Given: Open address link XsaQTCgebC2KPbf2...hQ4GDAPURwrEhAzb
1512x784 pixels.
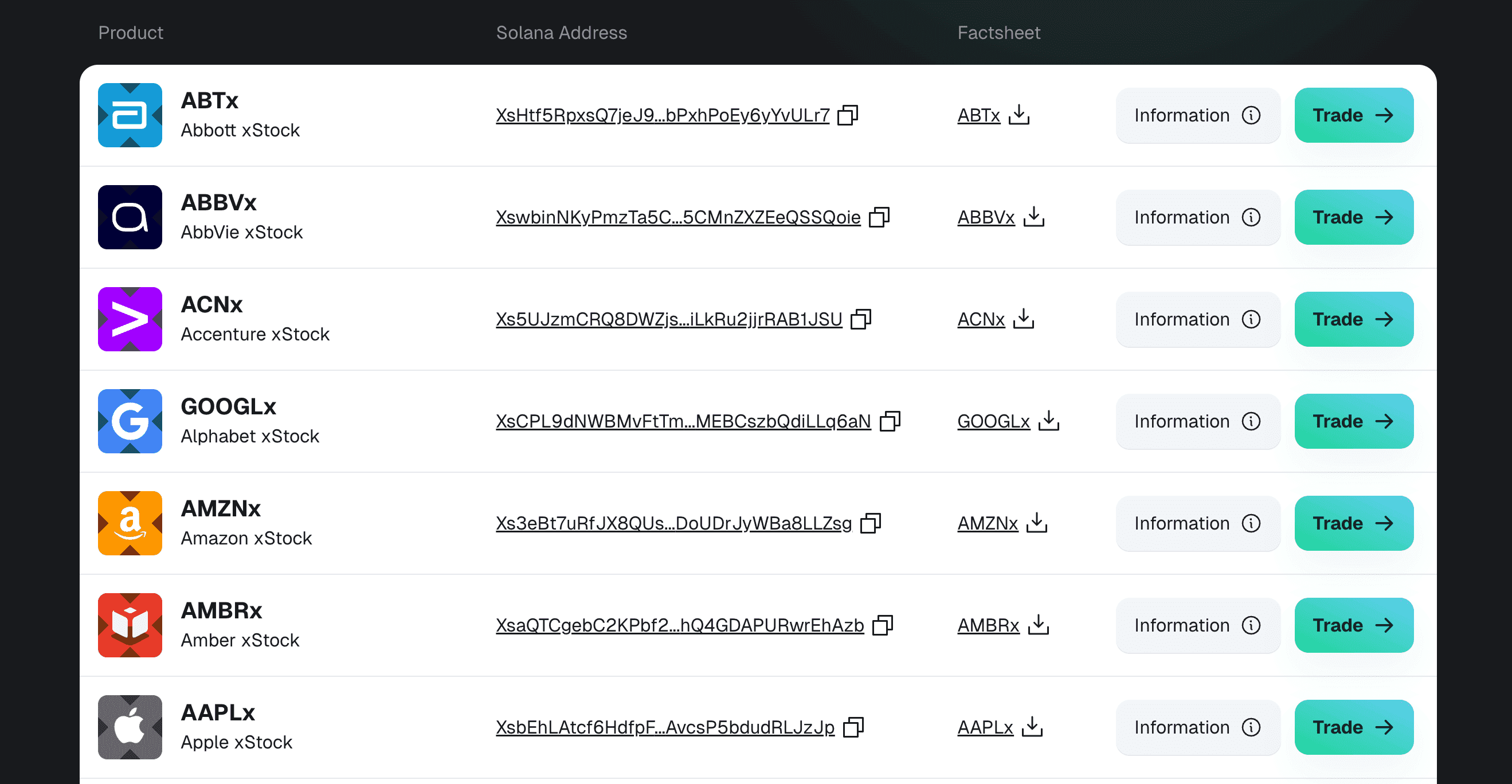Looking at the screenshot, I should coord(680,626).
